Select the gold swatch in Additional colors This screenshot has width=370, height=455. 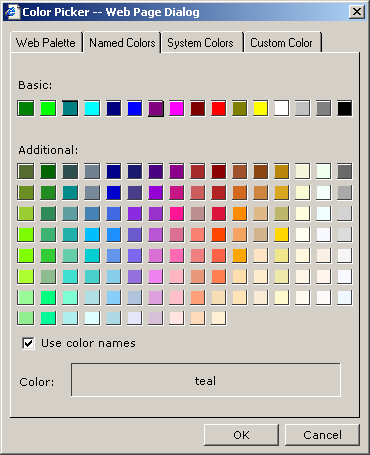tap(281, 235)
